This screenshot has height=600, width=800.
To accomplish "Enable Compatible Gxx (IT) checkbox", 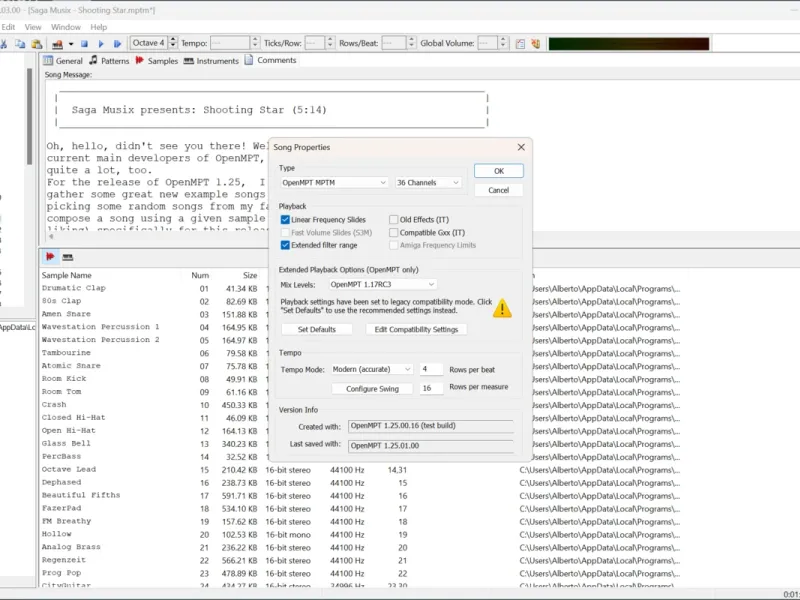I will 393,232.
